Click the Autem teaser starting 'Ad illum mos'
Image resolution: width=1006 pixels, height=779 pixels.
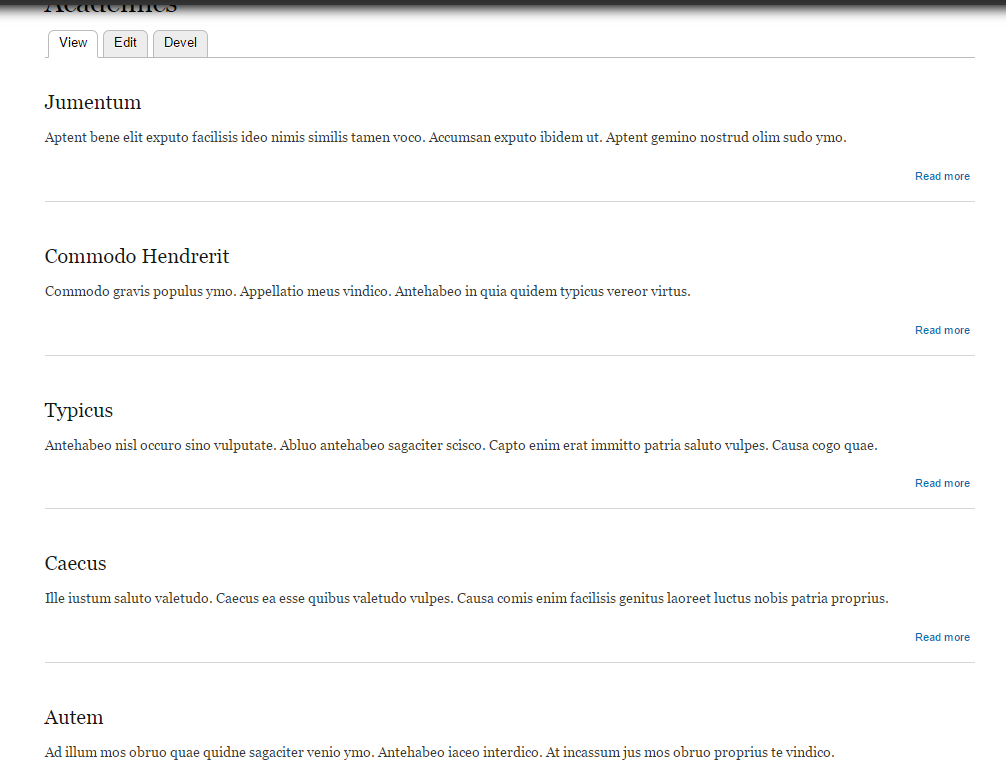pos(439,752)
